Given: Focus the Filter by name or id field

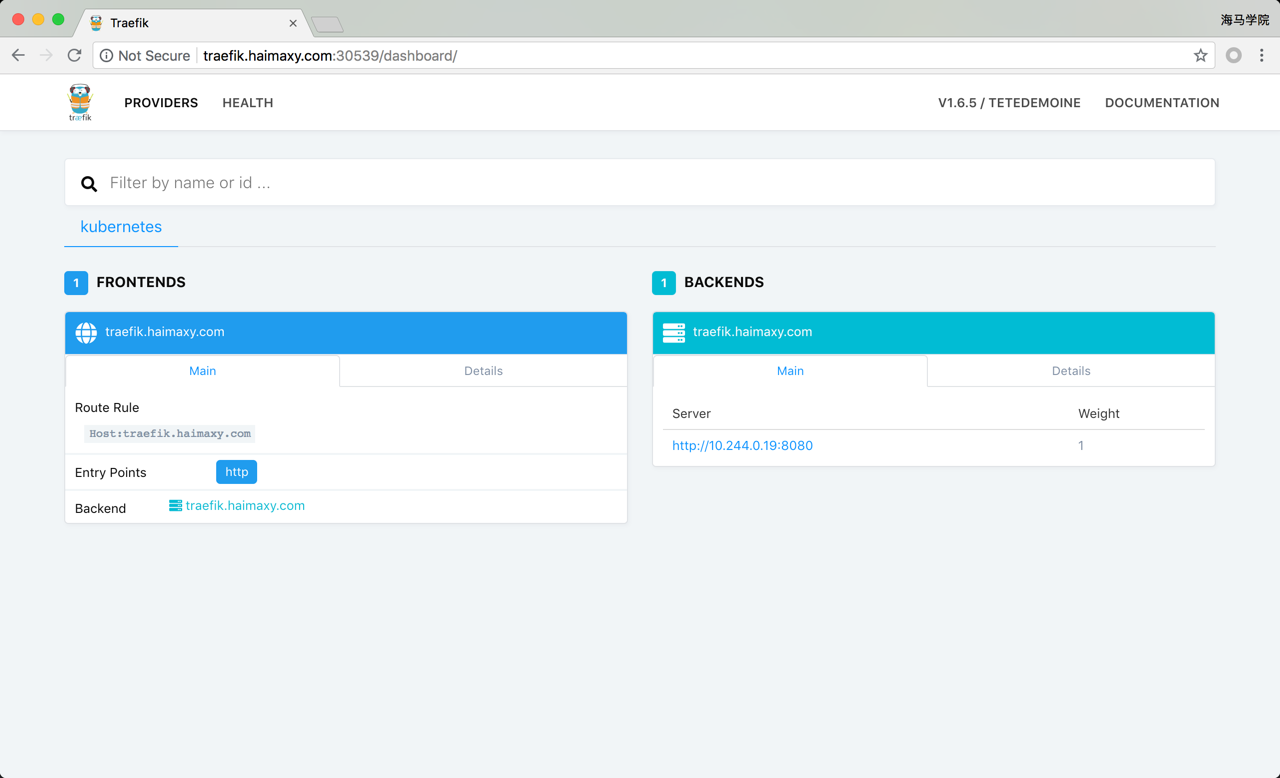Looking at the screenshot, I should tap(650, 183).
